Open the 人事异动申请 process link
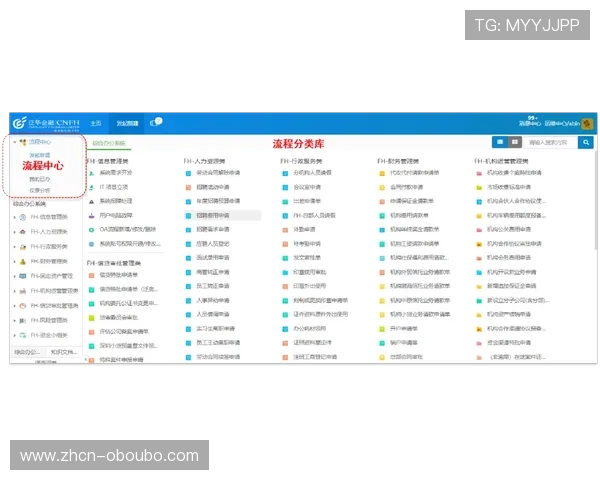The width and height of the screenshot is (600, 480). tap(213, 300)
